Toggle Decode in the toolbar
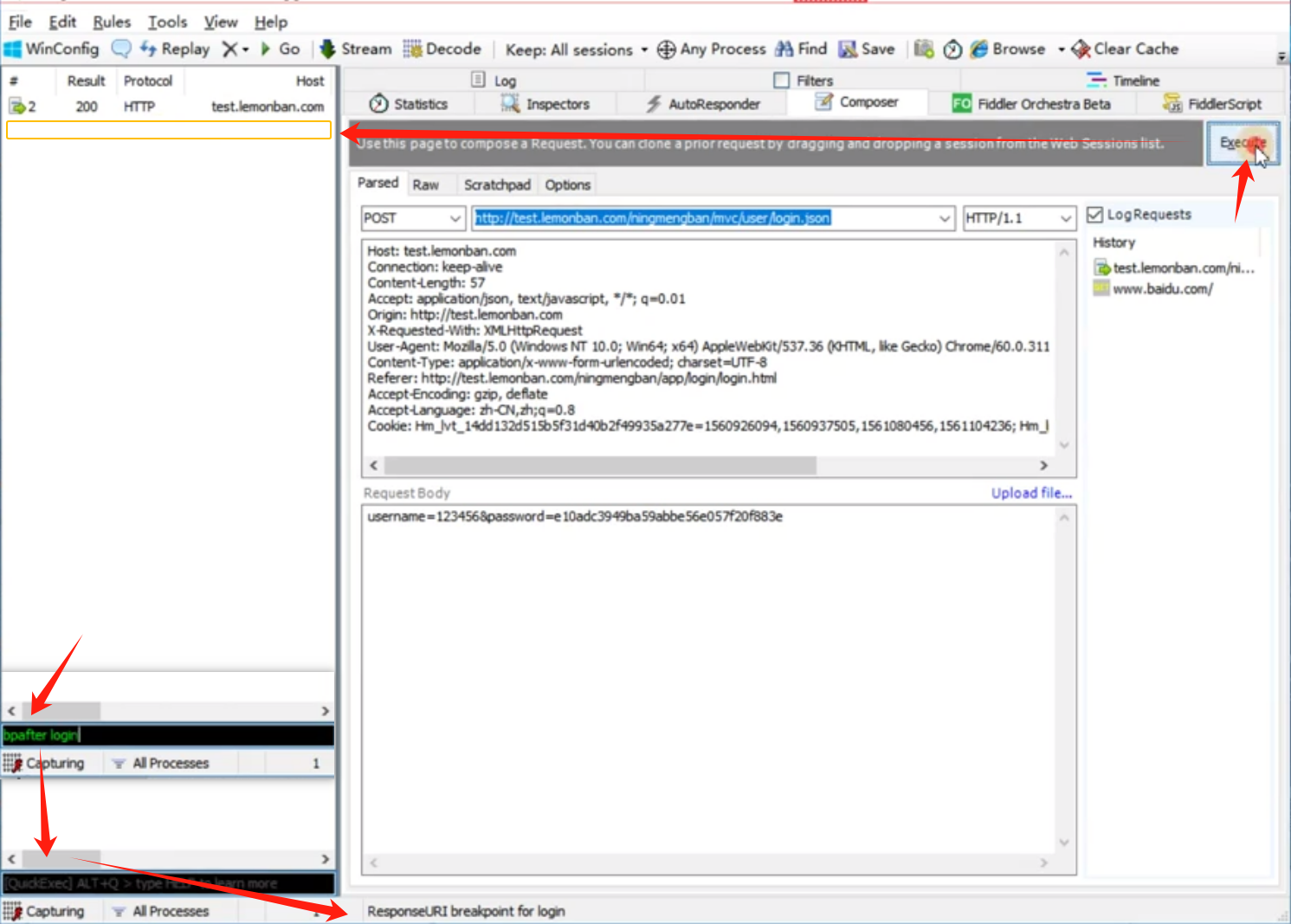Viewport: 1291px width, 924px height. click(x=442, y=48)
